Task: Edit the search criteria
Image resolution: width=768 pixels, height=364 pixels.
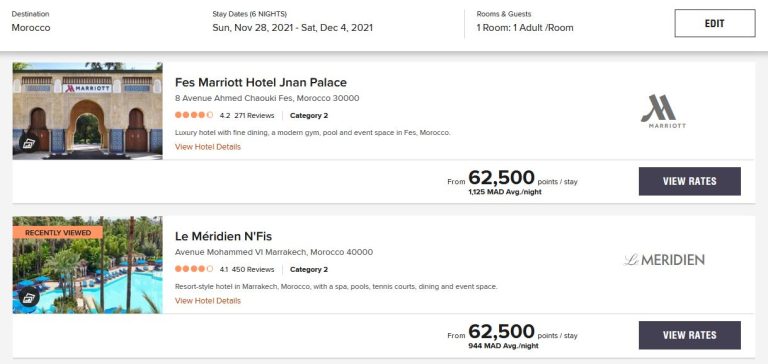Action: click(715, 23)
